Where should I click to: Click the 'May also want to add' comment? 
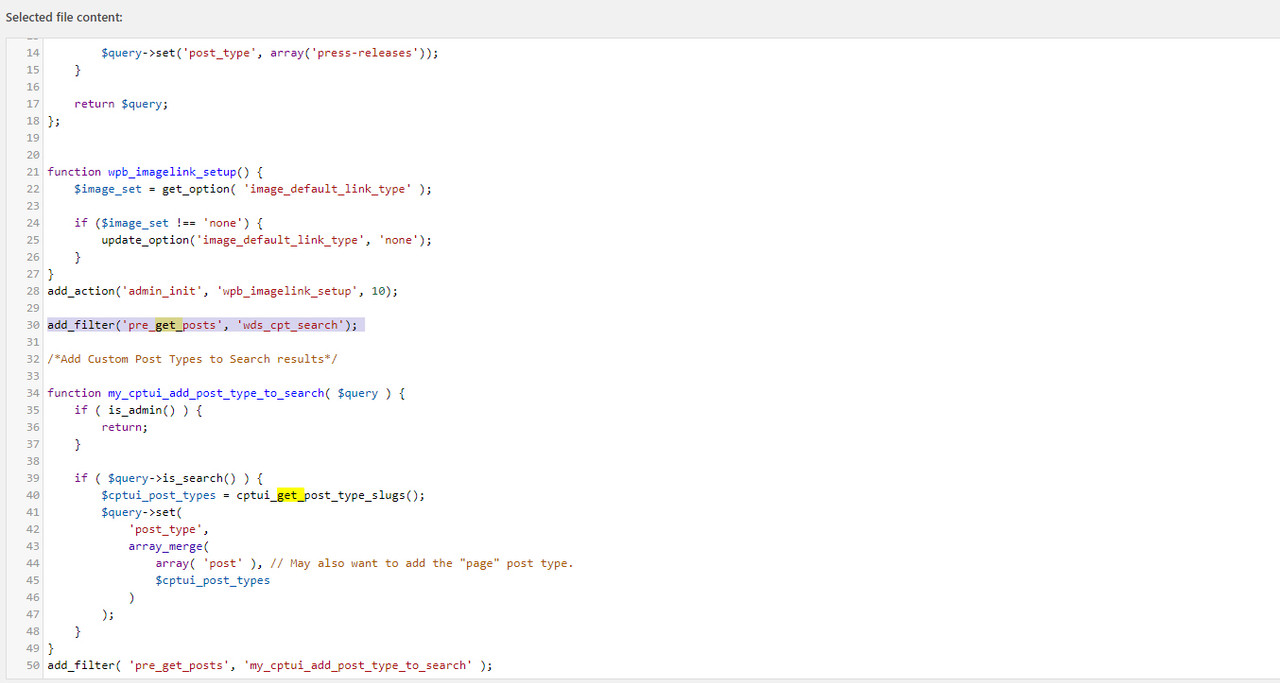click(422, 563)
